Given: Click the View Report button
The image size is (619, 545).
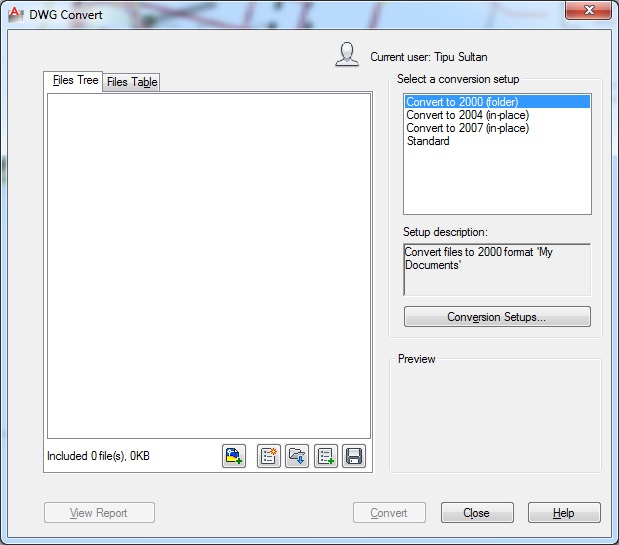Looking at the screenshot, I should [99, 513].
